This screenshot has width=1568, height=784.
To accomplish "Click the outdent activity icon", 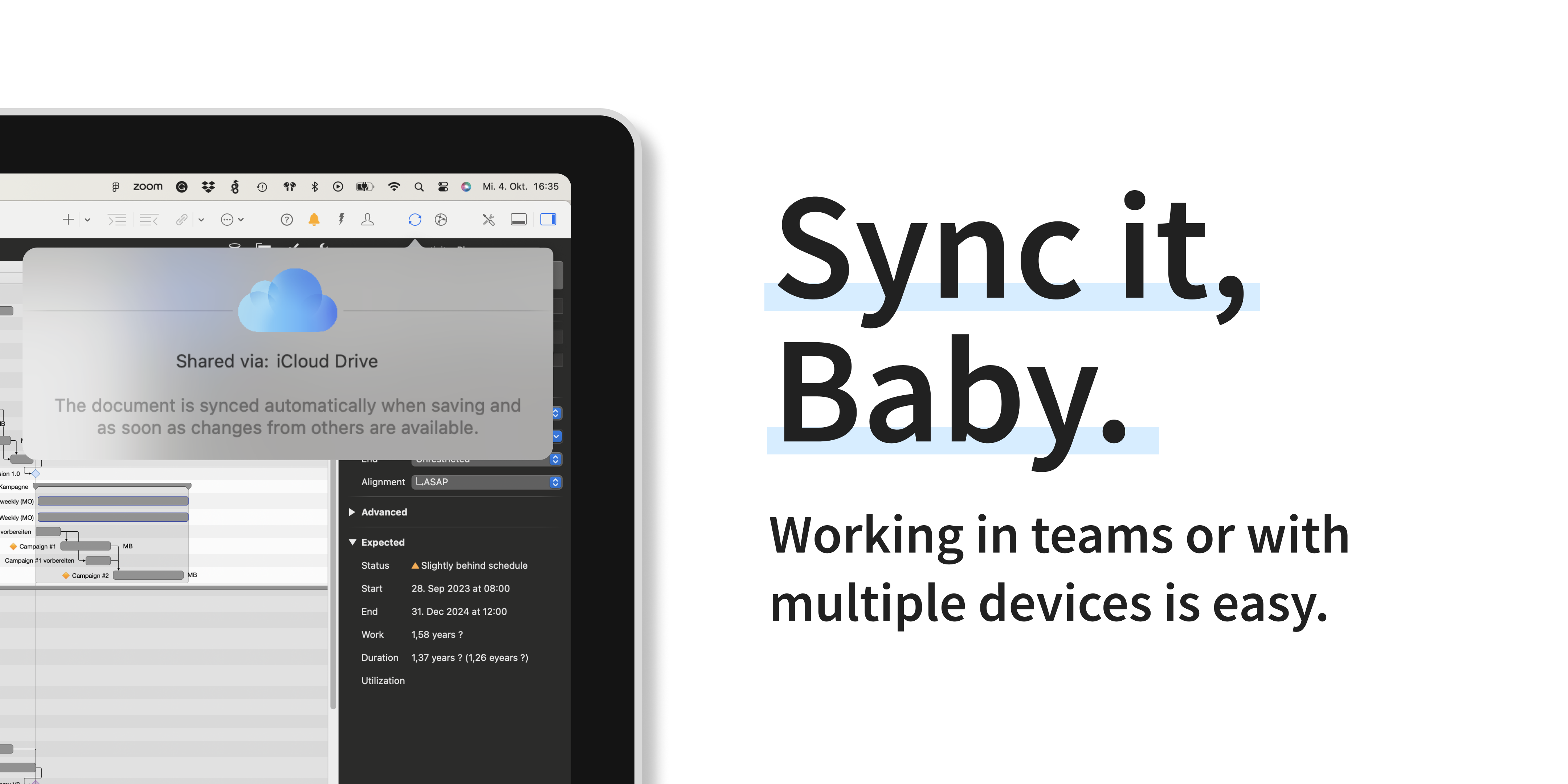I will [x=149, y=219].
